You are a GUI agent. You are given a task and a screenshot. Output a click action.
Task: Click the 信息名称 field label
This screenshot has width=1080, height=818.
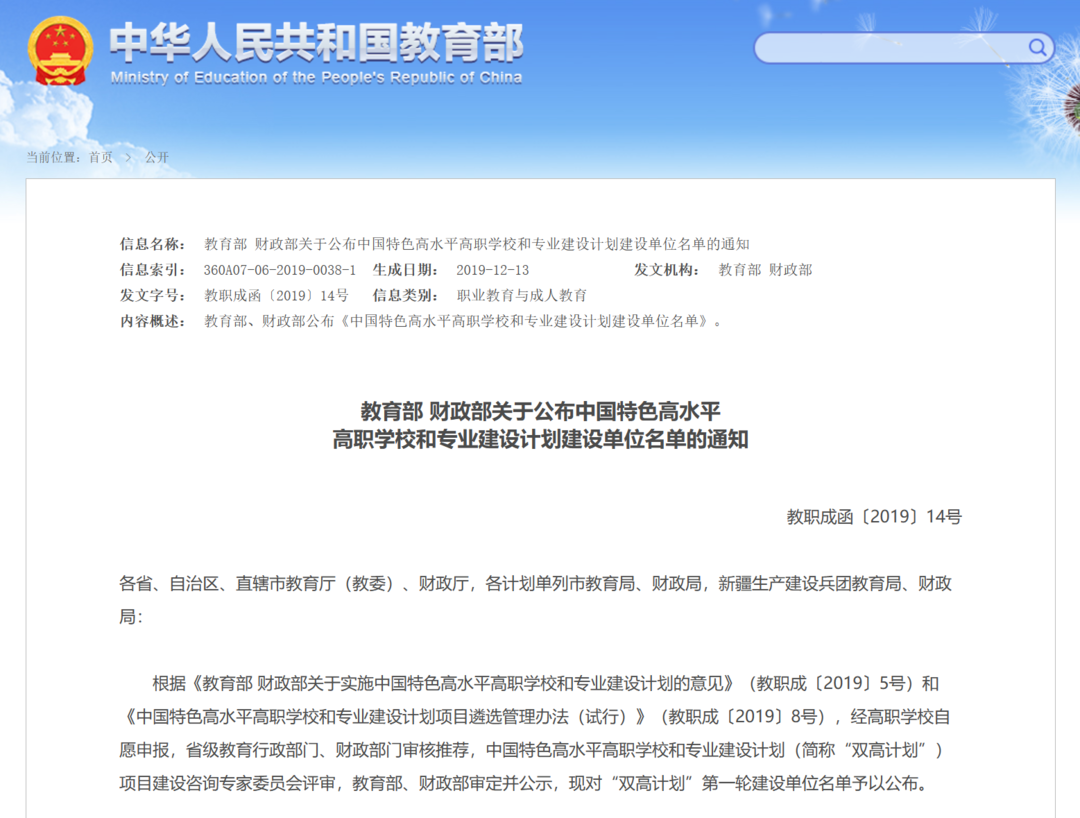coord(152,244)
